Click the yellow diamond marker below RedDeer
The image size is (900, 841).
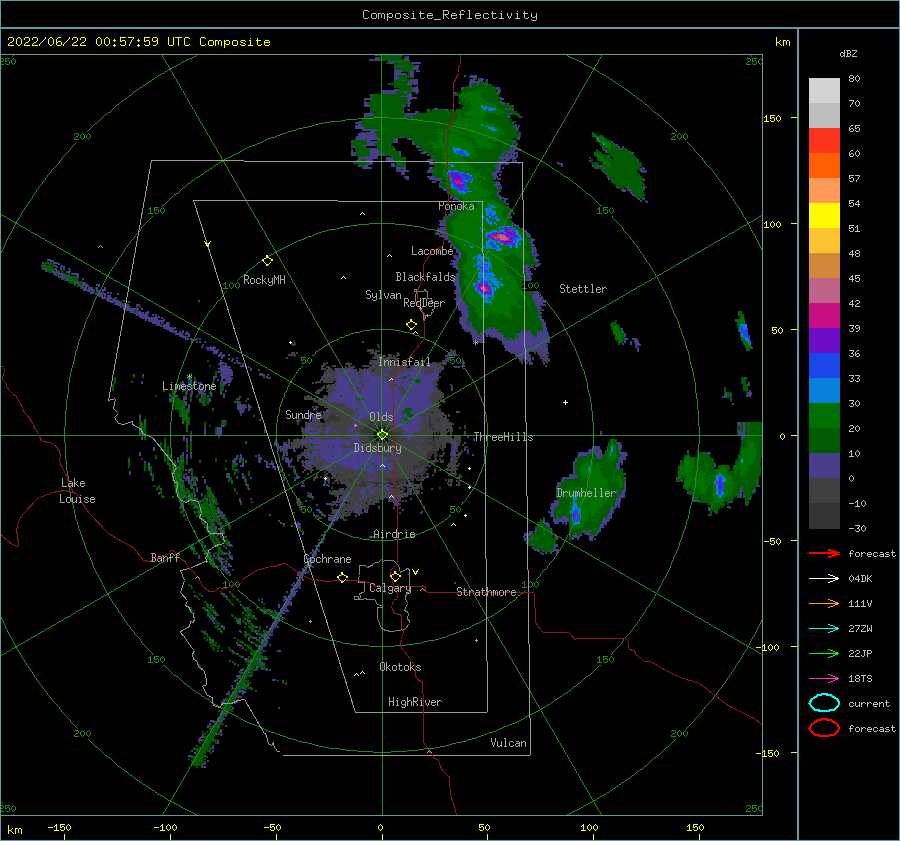click(411, 325)
